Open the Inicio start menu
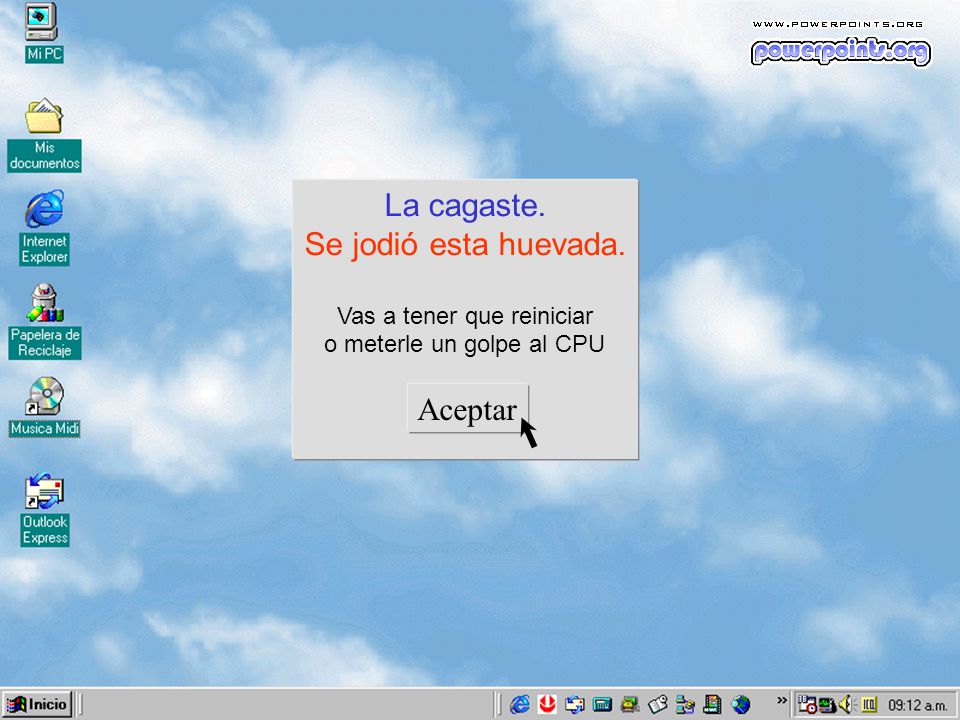 (x=38, y=704)
